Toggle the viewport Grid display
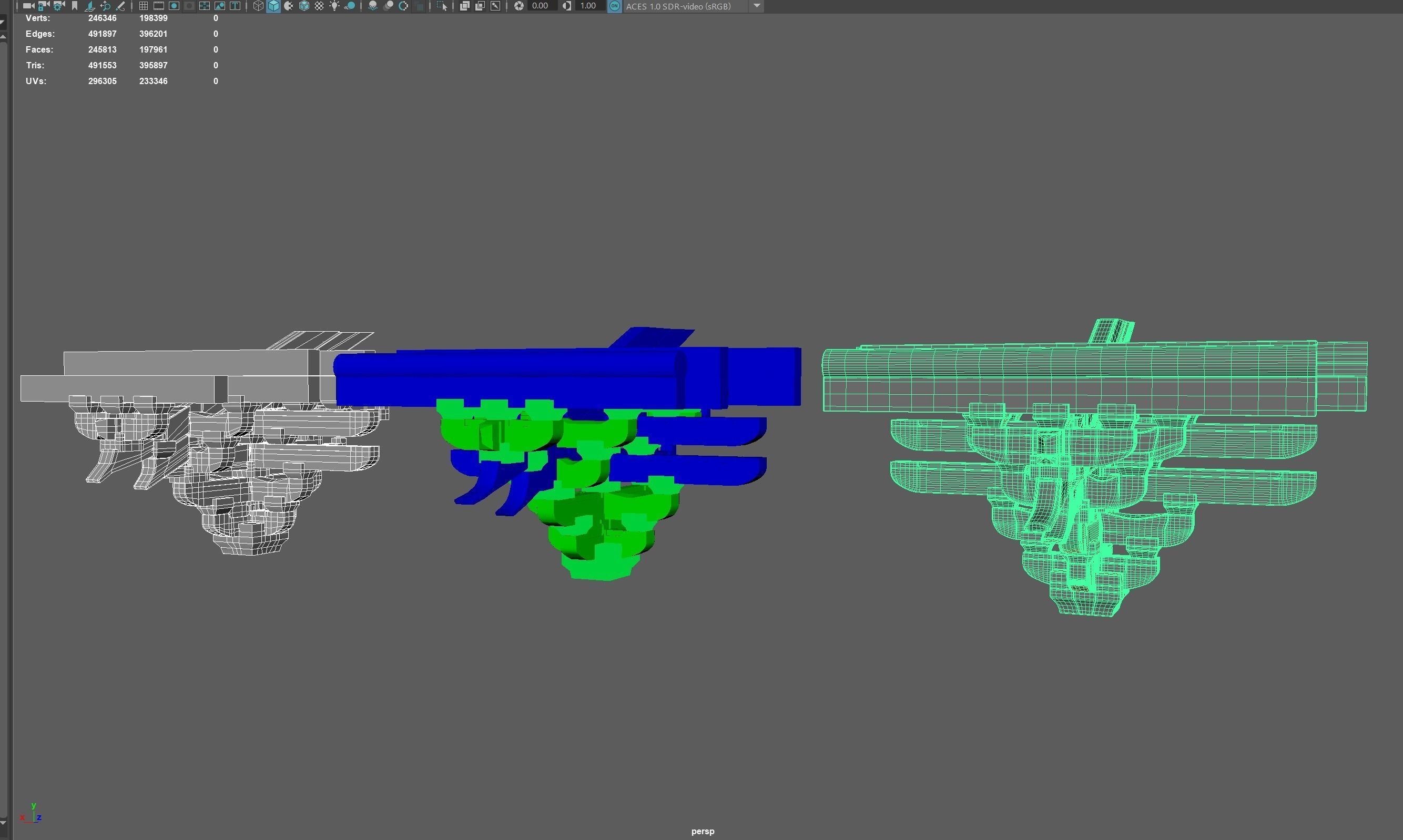This screenshot has width=1403, height=840. (x=143, y=6)
